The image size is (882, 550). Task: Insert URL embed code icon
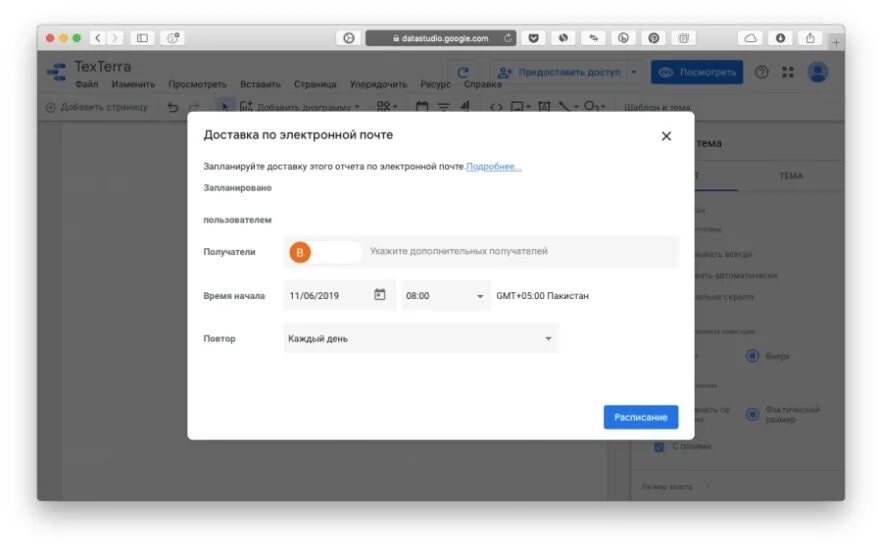point(496,106)
